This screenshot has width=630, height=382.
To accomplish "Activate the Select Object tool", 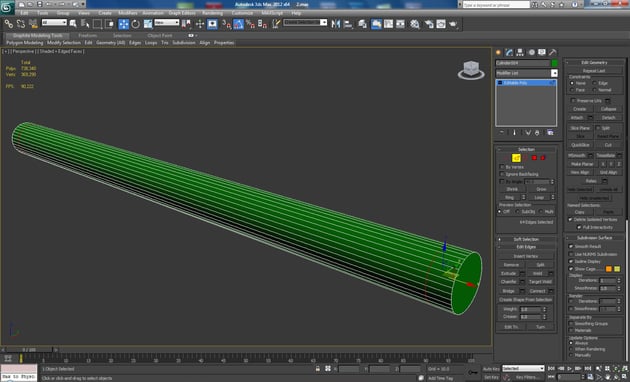I will pos(73,24).
